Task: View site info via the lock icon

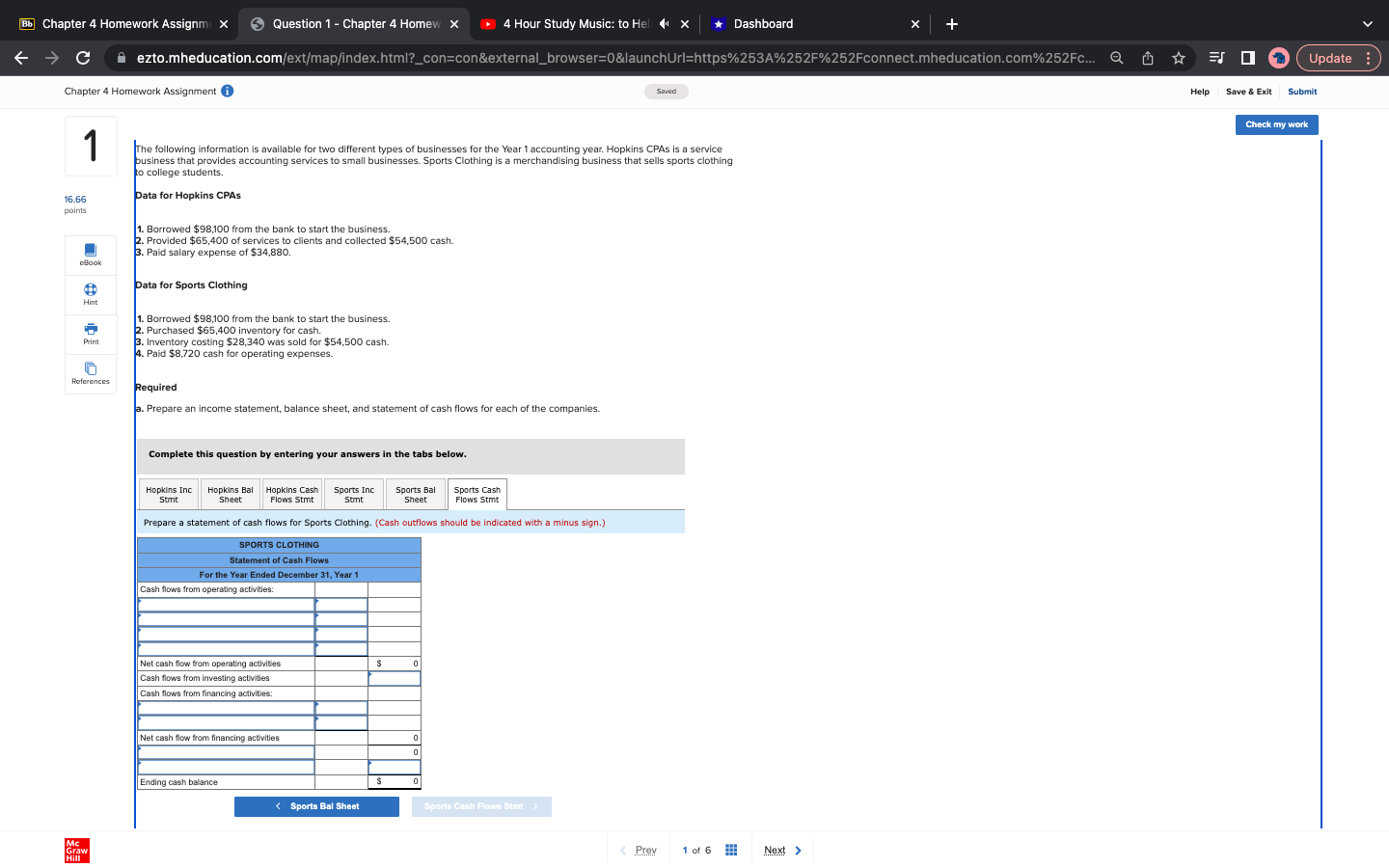Action: pos(122,58)
